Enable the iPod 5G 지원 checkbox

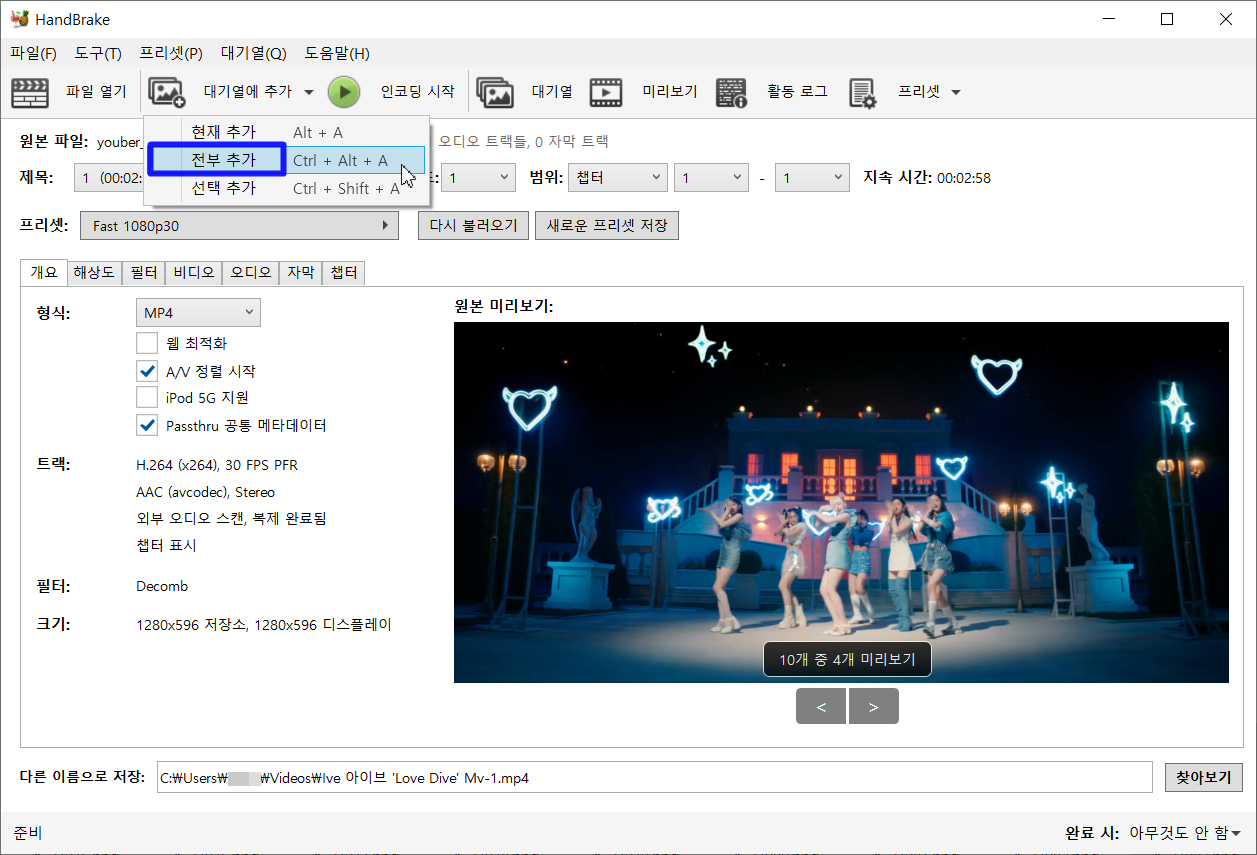point(147,397)
